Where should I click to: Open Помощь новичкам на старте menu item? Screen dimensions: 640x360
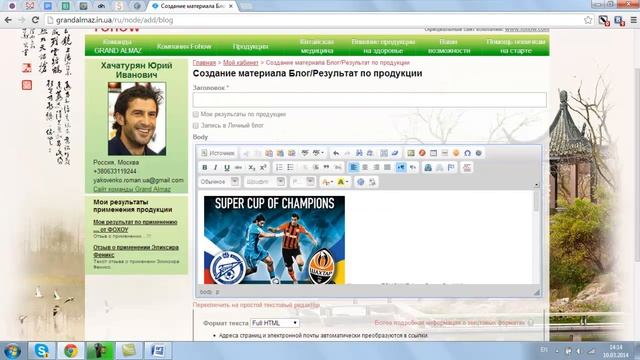coord(516,46)
